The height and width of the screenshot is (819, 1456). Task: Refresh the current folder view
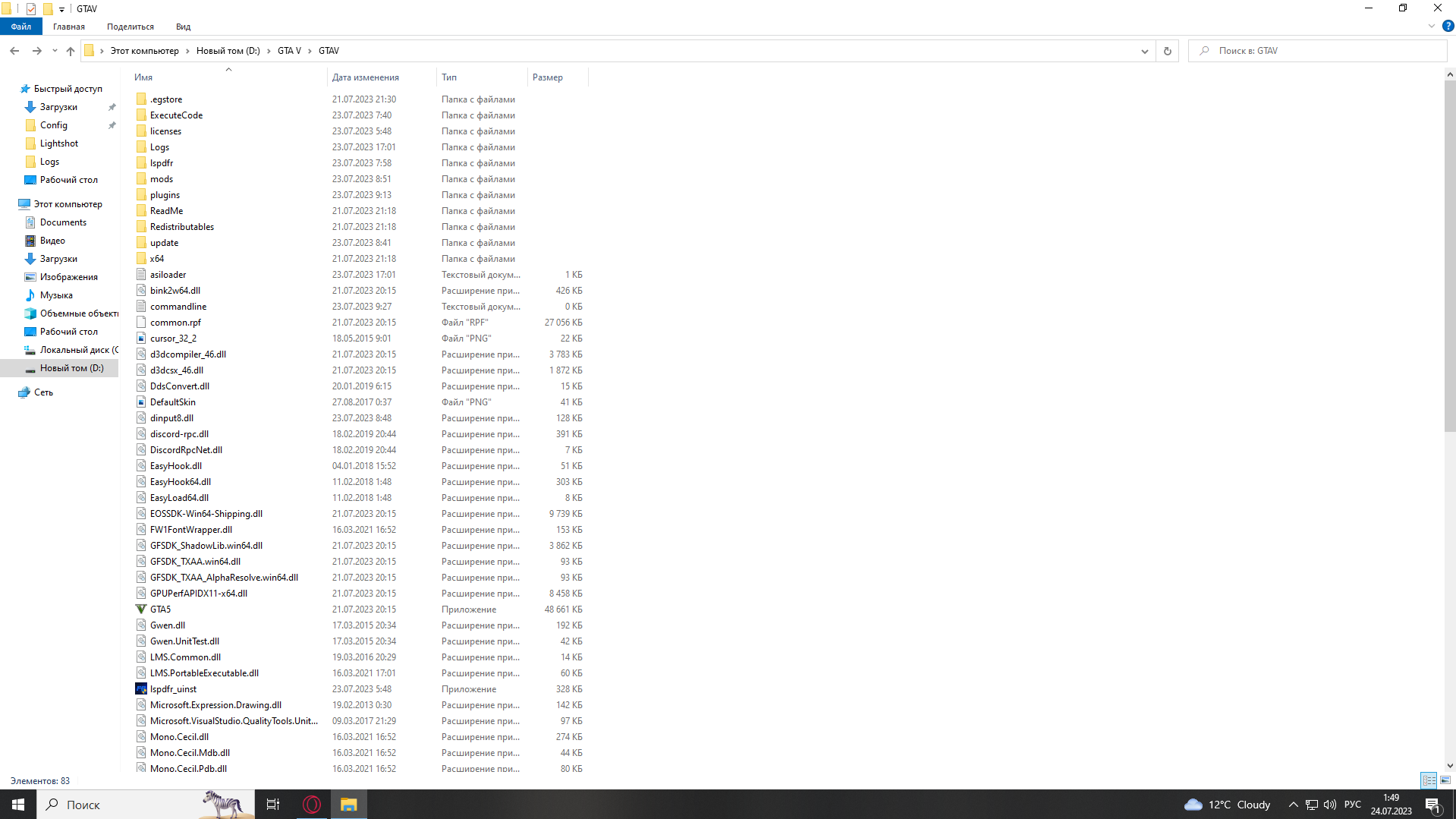(1167, 51)
